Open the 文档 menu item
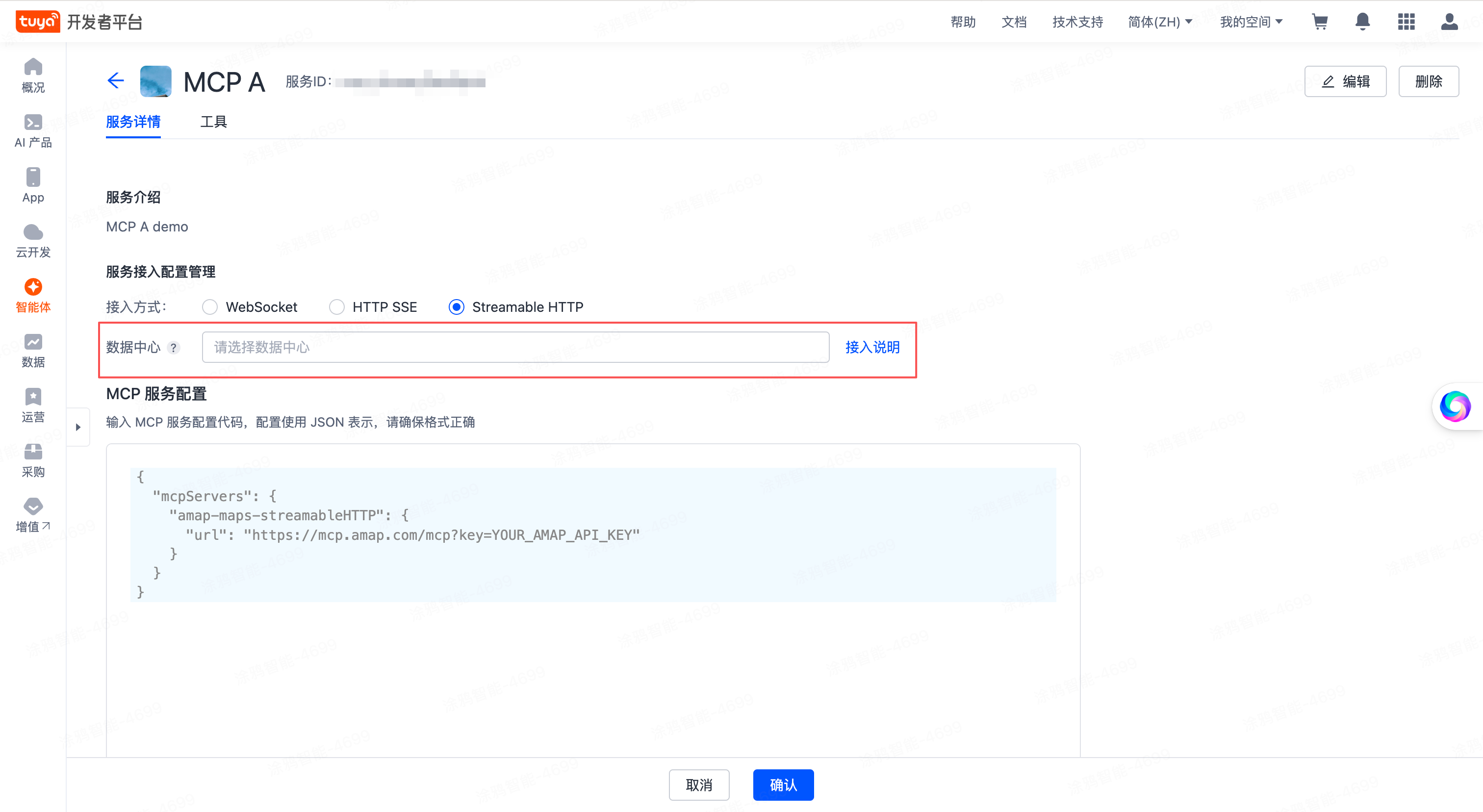 tap(1014, 22)
